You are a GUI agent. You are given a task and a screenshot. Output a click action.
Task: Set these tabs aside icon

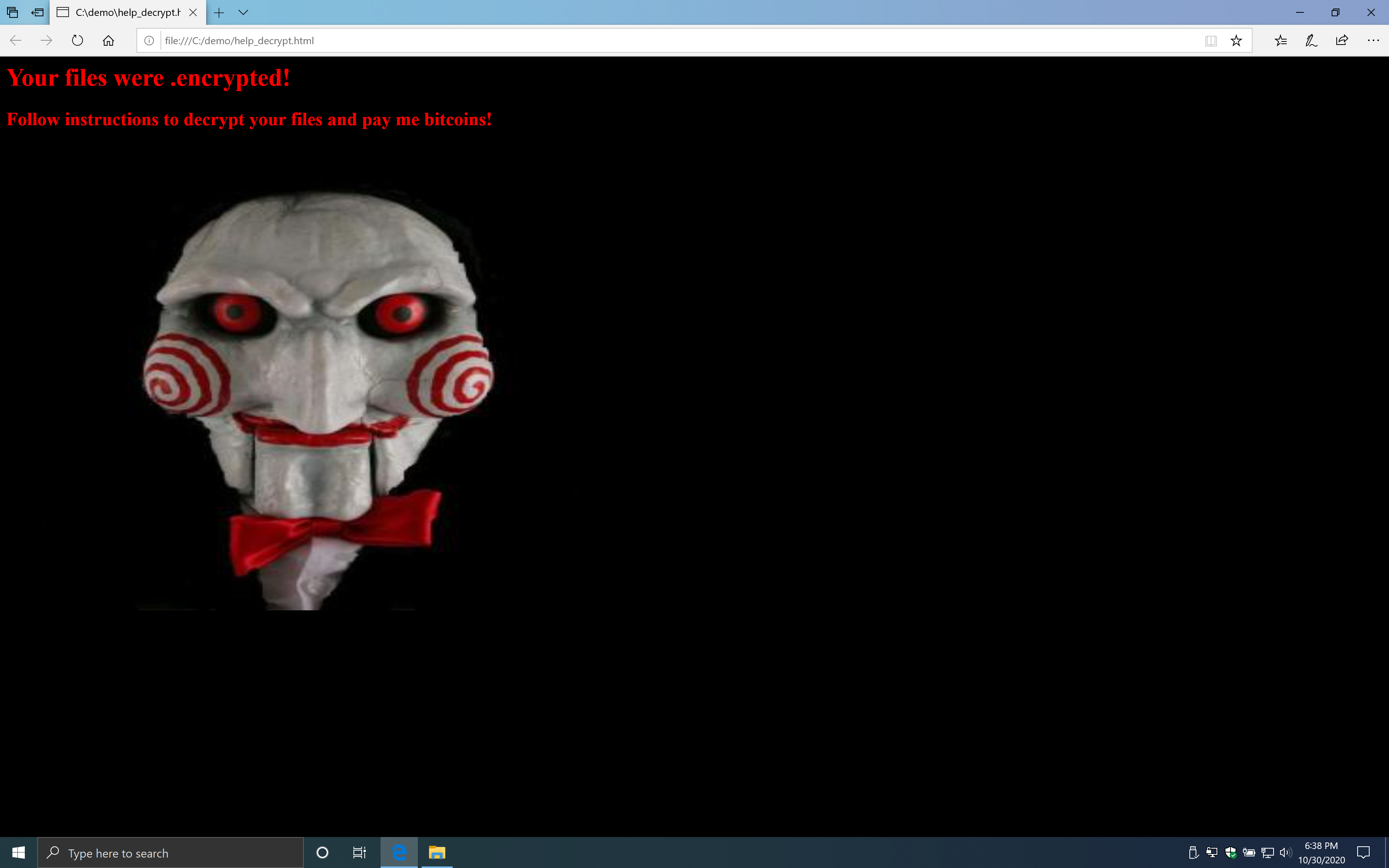click(38, 13)
